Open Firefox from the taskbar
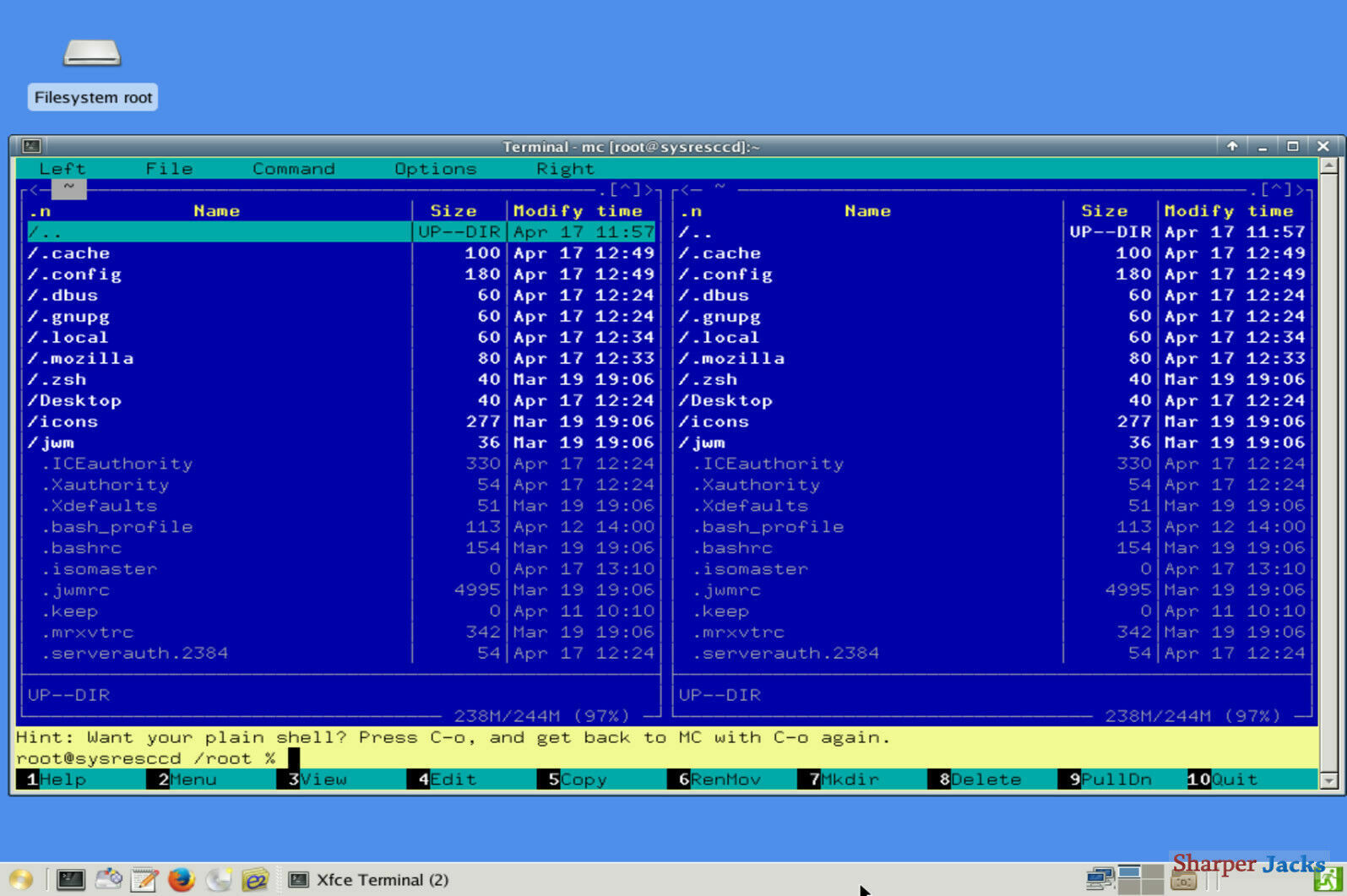1347x896 pixels. point(181,880)
